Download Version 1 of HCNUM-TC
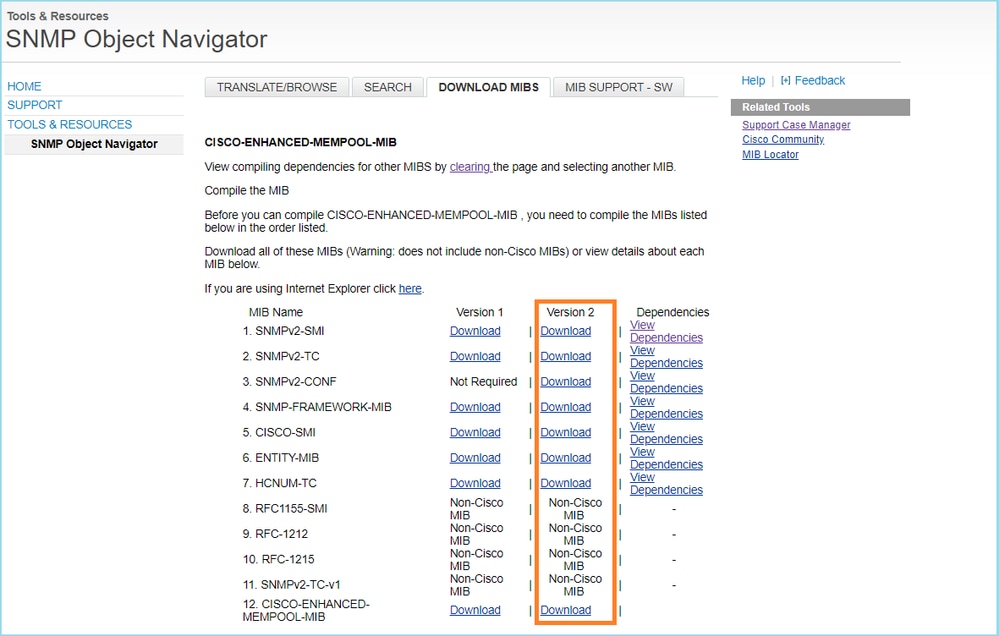The height and width of the screenshot is (636, 999). click(x=475, y=484)
